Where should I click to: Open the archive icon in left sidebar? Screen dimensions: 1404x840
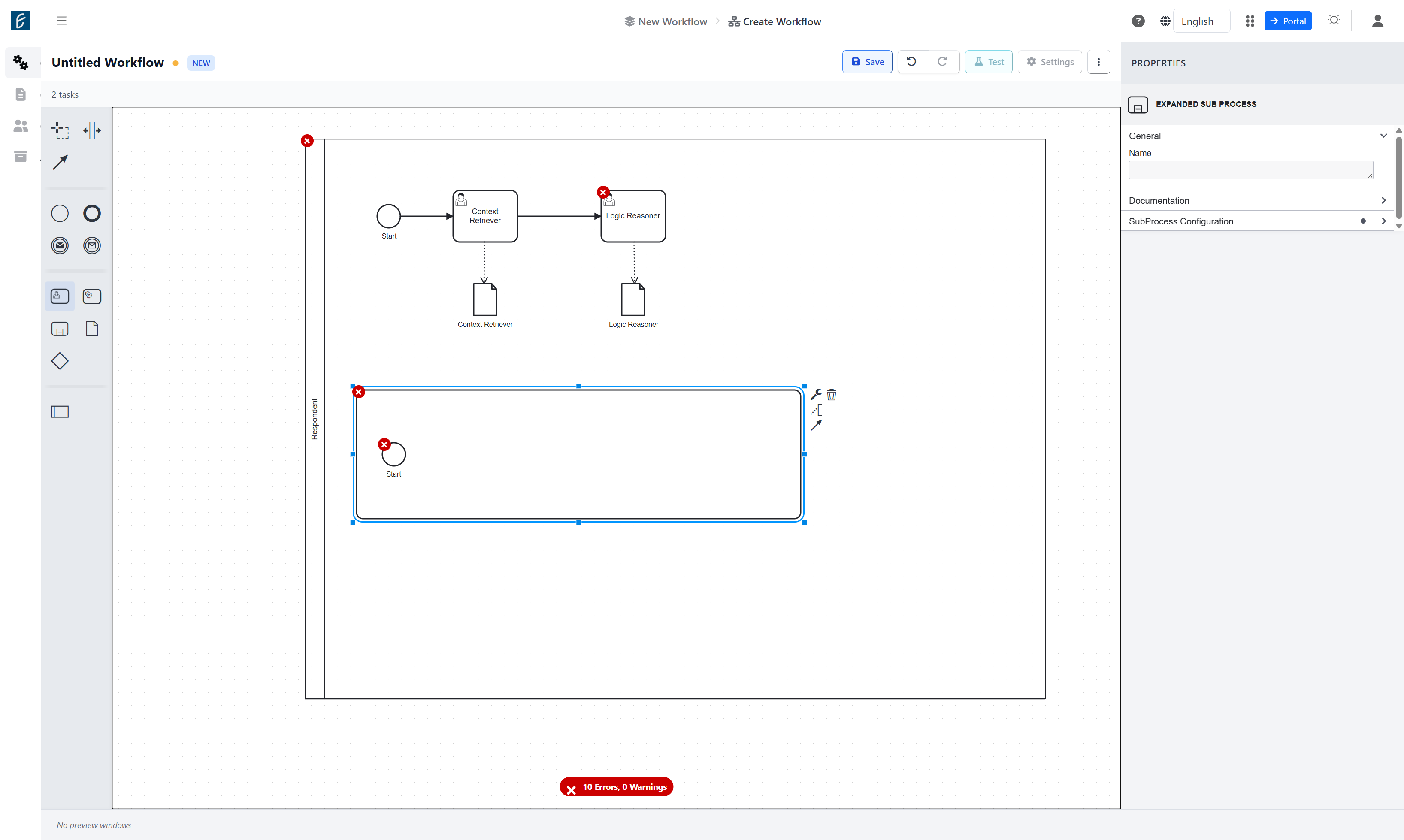21,157
